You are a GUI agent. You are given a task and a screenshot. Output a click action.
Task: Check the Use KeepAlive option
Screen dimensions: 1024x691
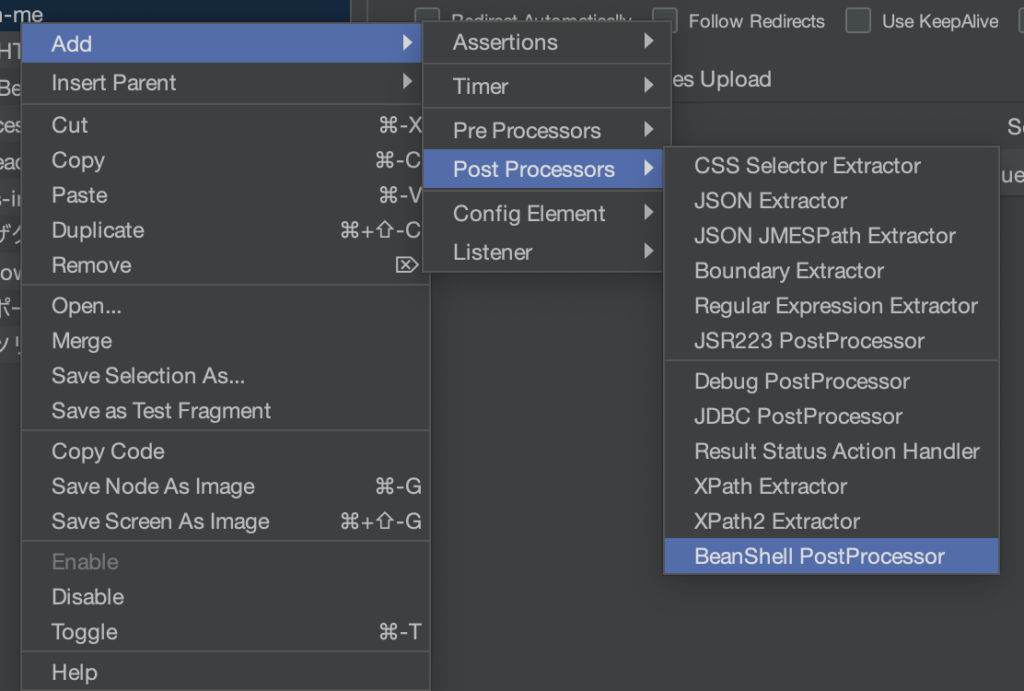857,21
